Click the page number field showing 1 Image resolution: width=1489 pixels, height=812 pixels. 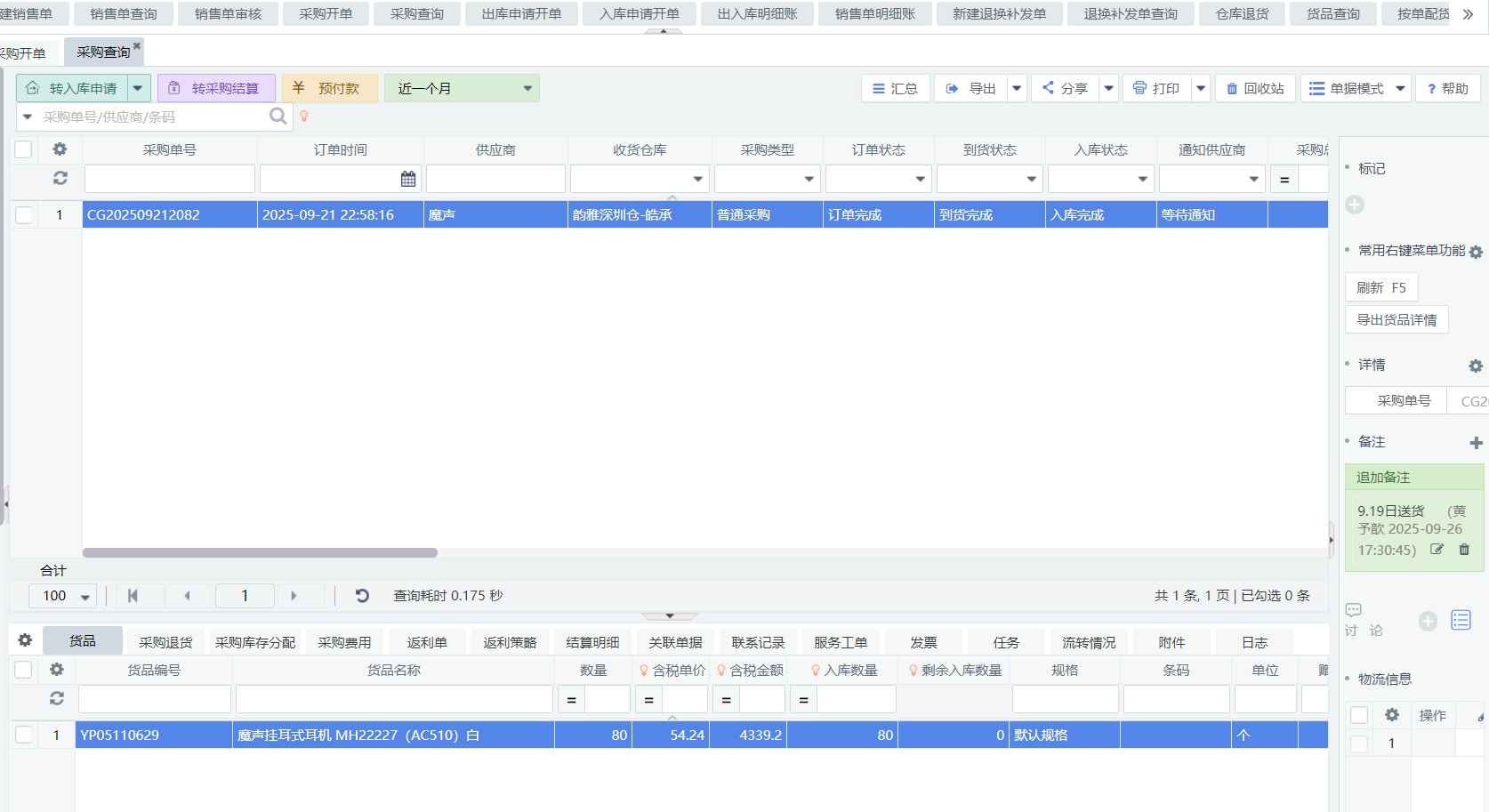tap(245, 596)
